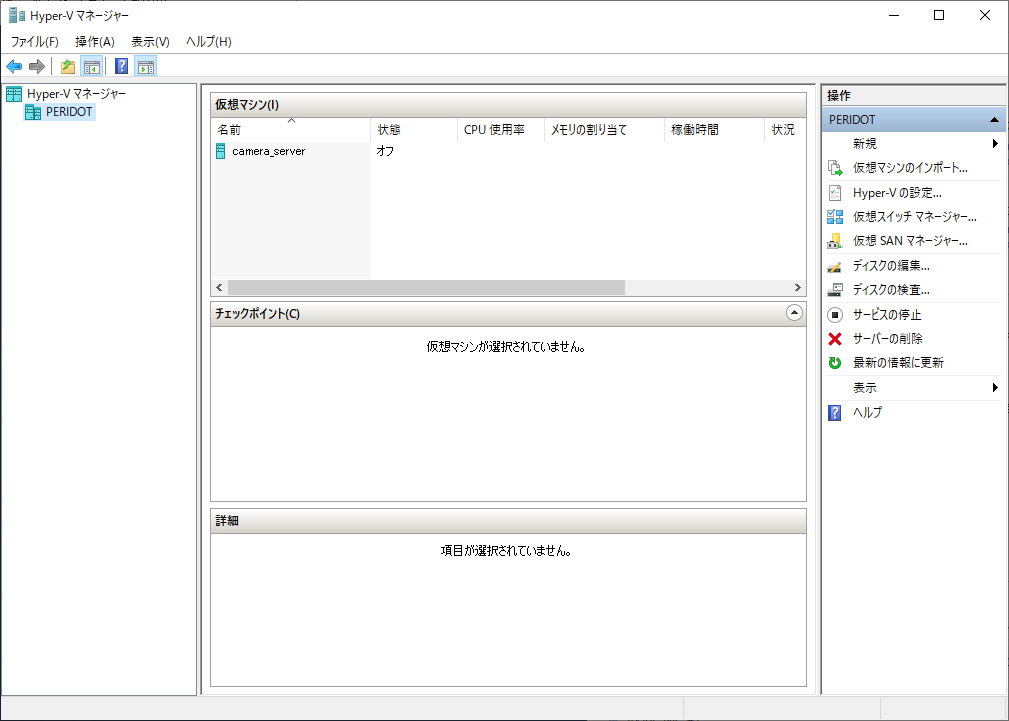
Task: Click the ディスクの検査 icon
Action: [835, 290]
